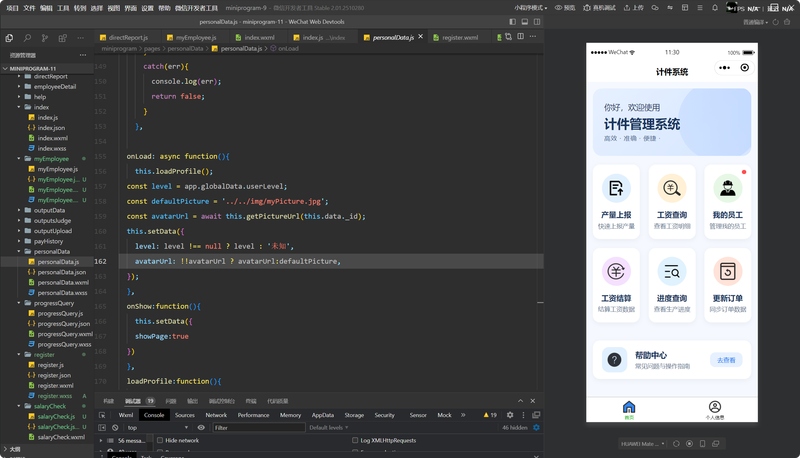This screenshot has width=800, height=458.
Task: Open the Explorer view in the activity bar
Action: tap(9, 38)
